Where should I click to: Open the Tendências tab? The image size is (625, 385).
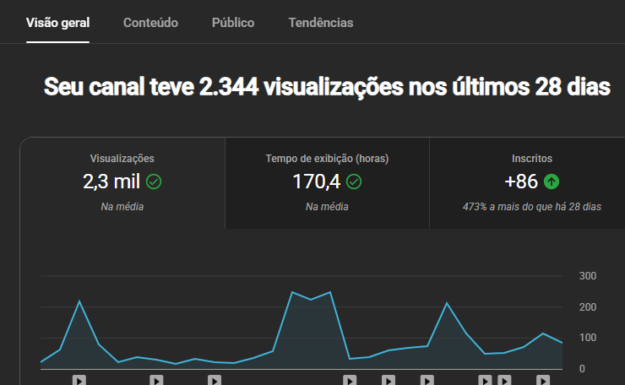click(x=321, y=23)
